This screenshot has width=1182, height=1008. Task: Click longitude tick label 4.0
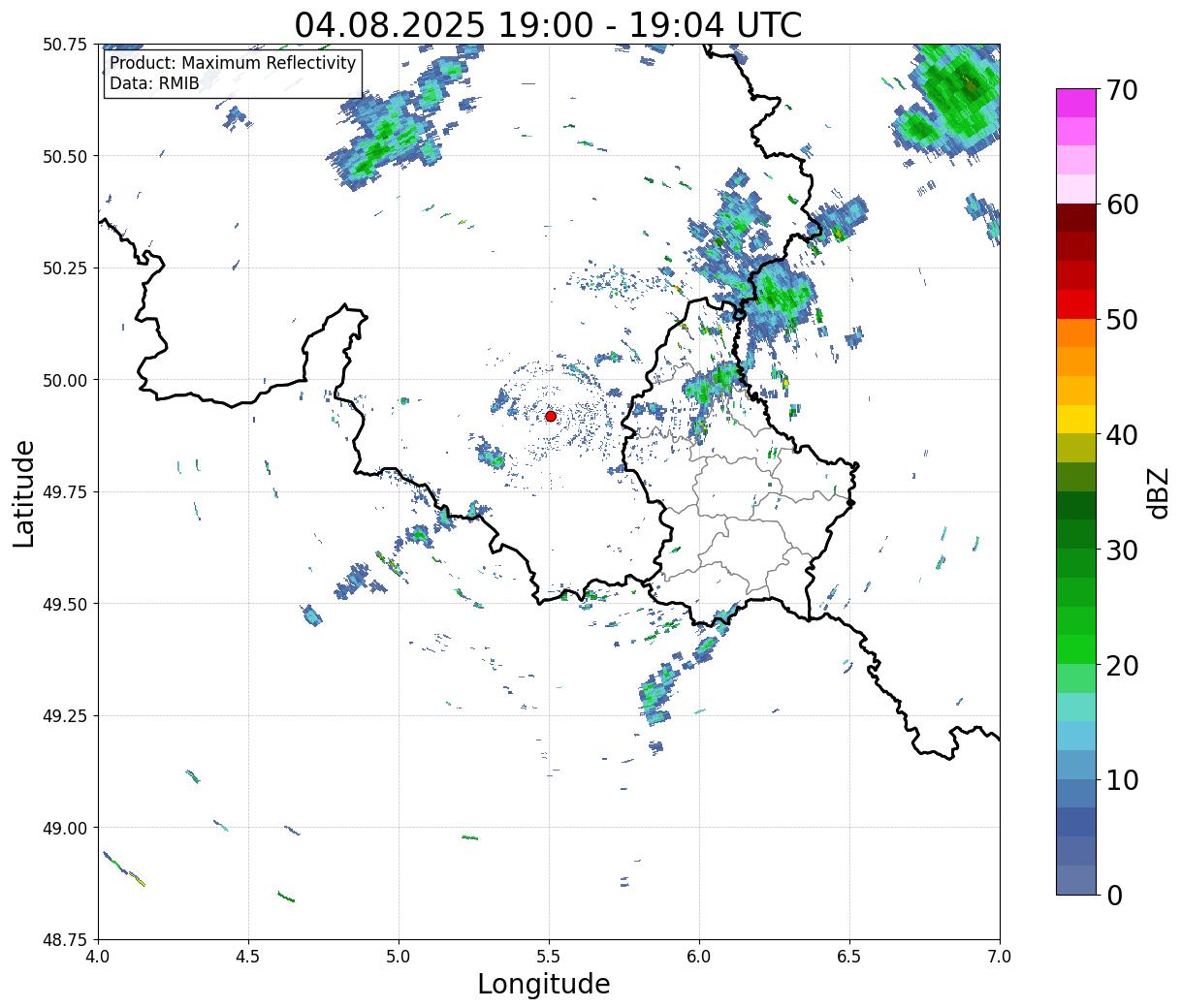click(98, 955)
